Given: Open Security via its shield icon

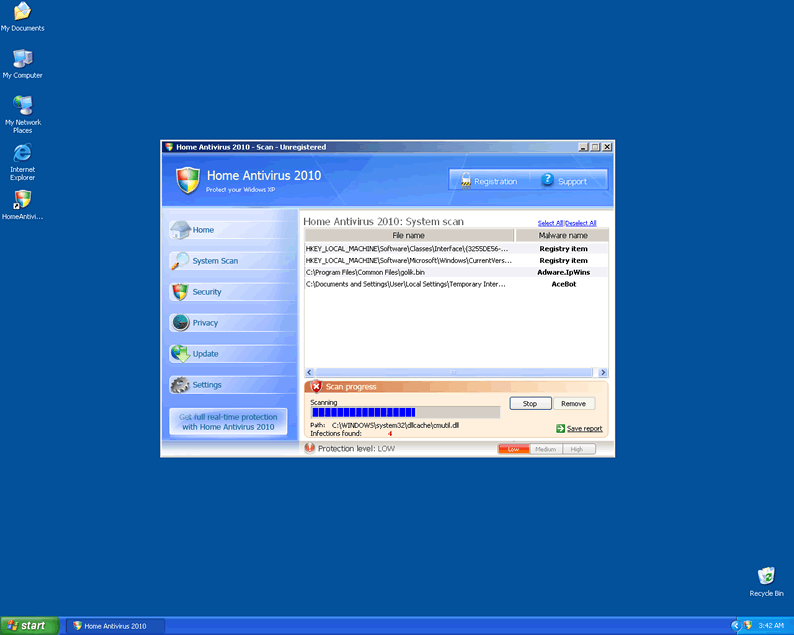Looking at the screenshot, I should (x=180, y=292).
